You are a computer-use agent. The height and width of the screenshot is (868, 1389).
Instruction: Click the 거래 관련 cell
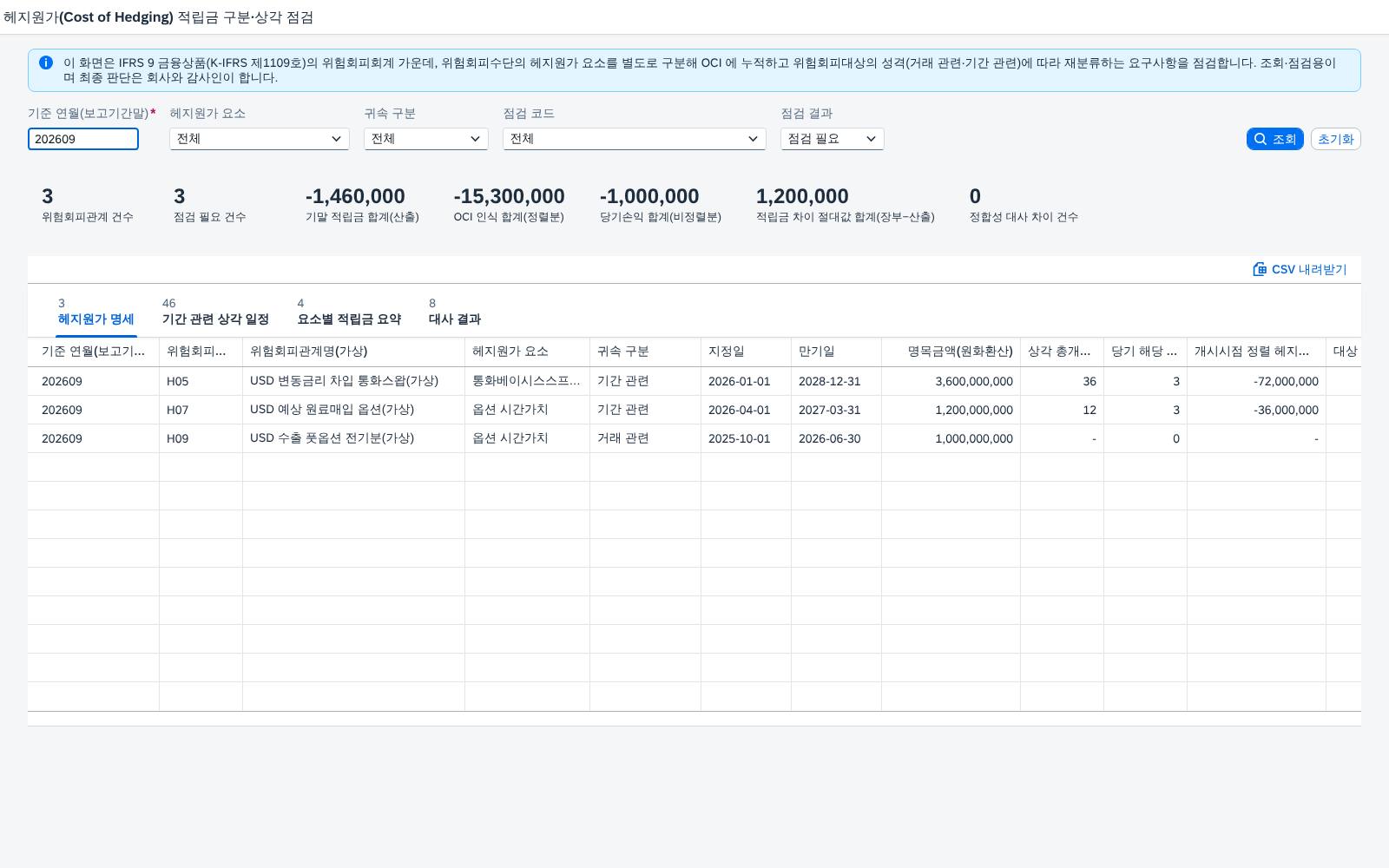tap(646, 438)
